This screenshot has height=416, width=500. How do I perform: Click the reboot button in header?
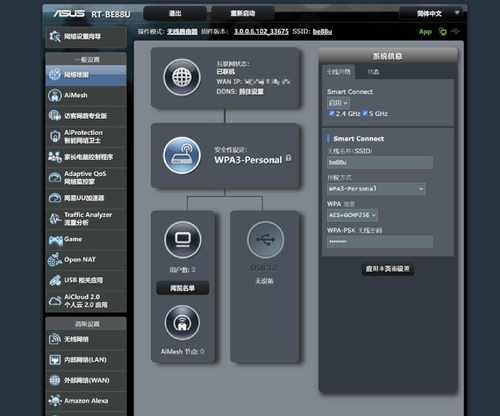point(243,13)
